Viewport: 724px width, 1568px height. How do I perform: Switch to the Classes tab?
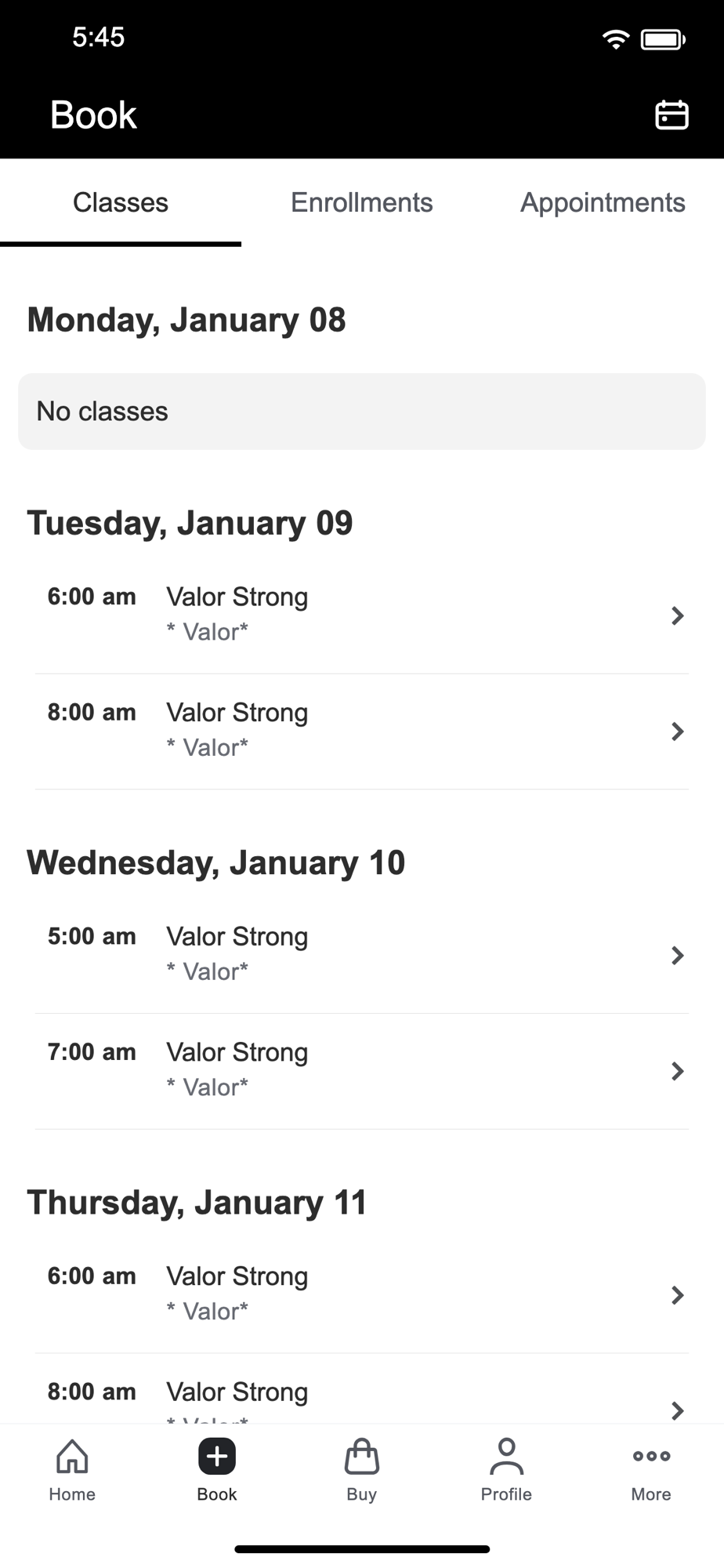tap(121, 203)
